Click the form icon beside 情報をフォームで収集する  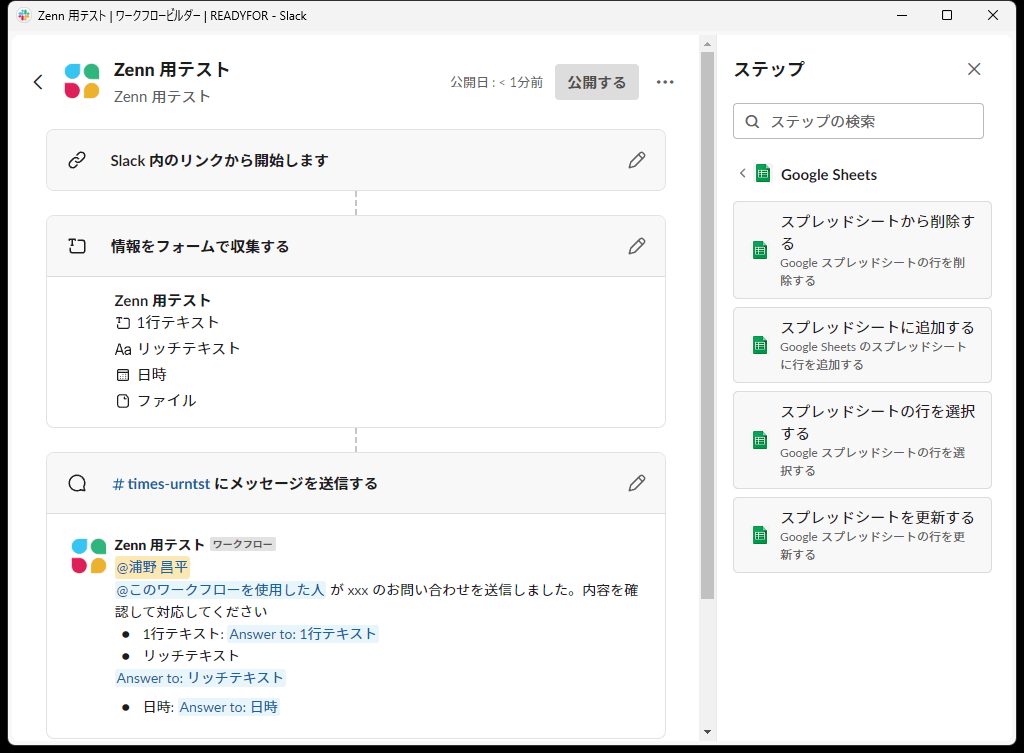click(x=77, y=246)
